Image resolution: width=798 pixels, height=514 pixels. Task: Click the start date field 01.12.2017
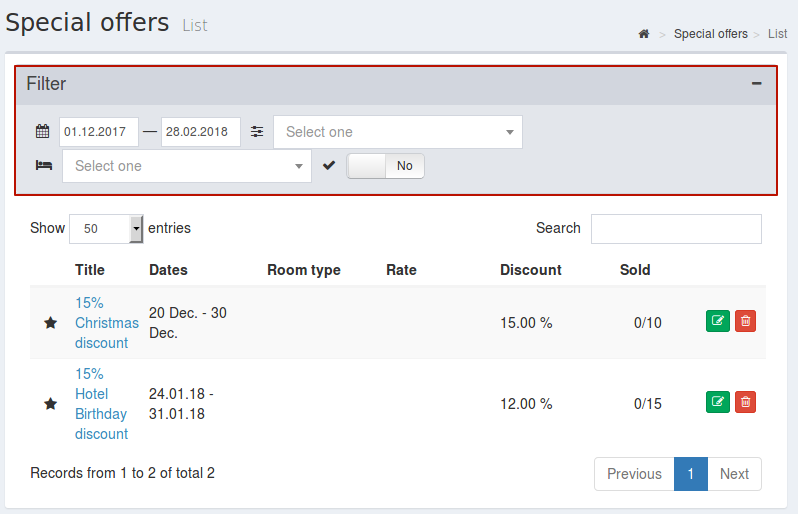point(99,132)
